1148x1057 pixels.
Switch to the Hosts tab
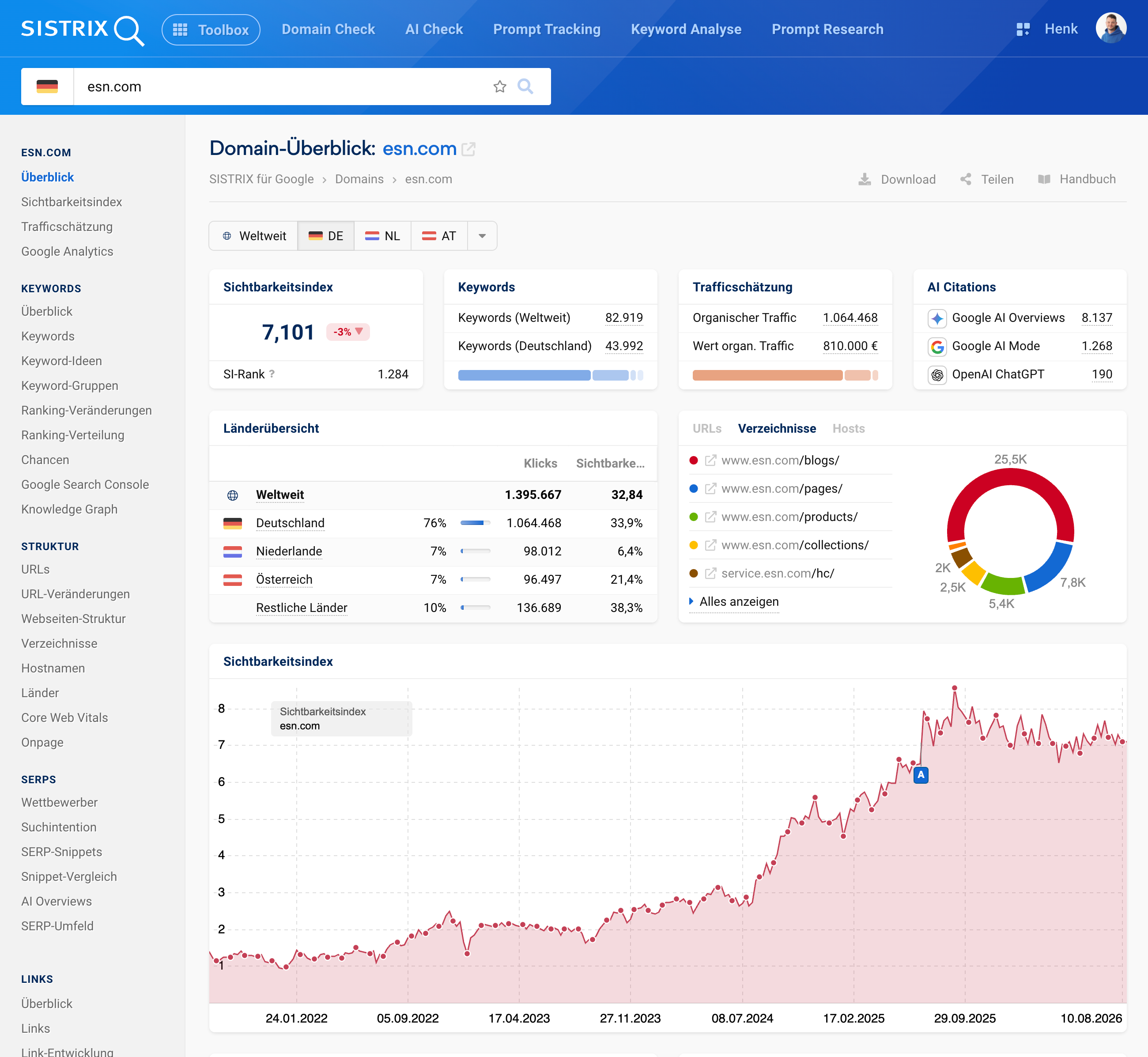(848, 428)
